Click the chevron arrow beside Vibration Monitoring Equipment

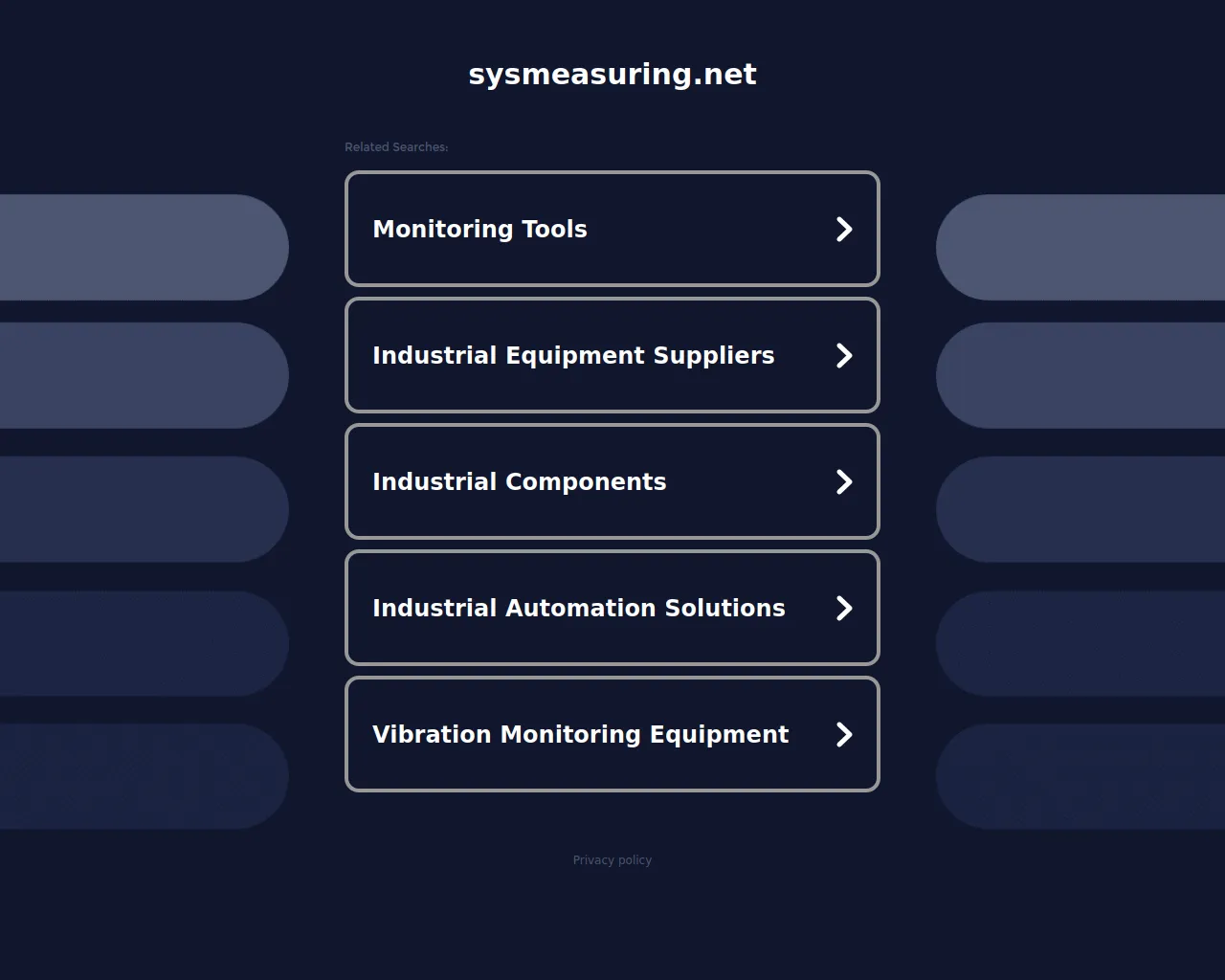(x=843, y=735)
